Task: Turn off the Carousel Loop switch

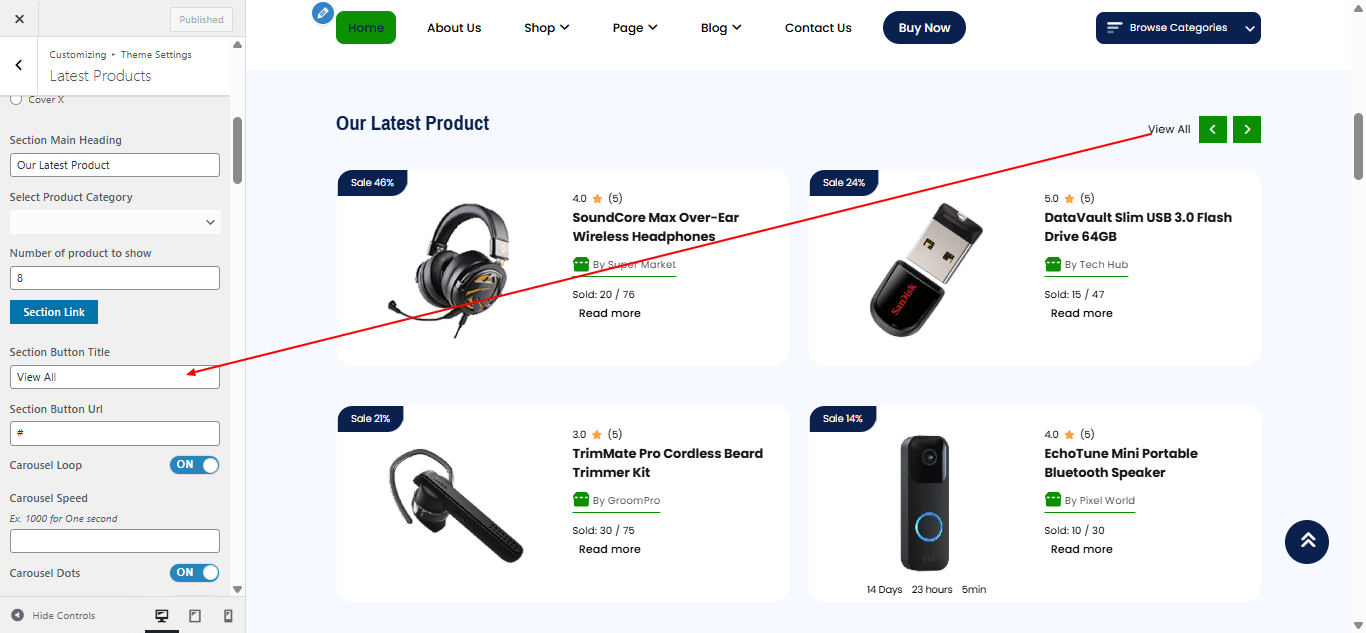Action: pyautogui.click(x=194, y=465)
